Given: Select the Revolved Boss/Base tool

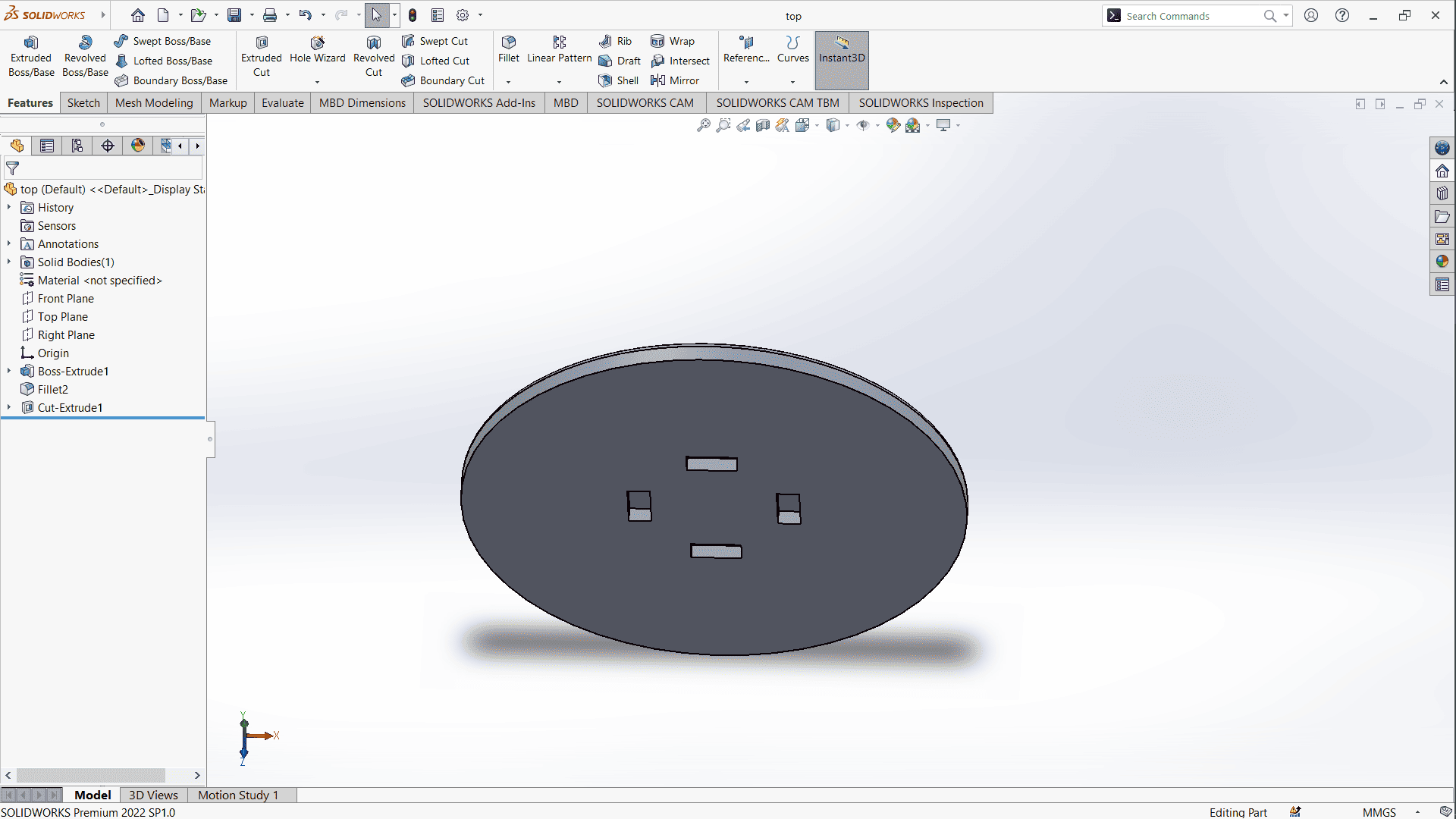Looking at the screenshot, I should coord(85,57).
